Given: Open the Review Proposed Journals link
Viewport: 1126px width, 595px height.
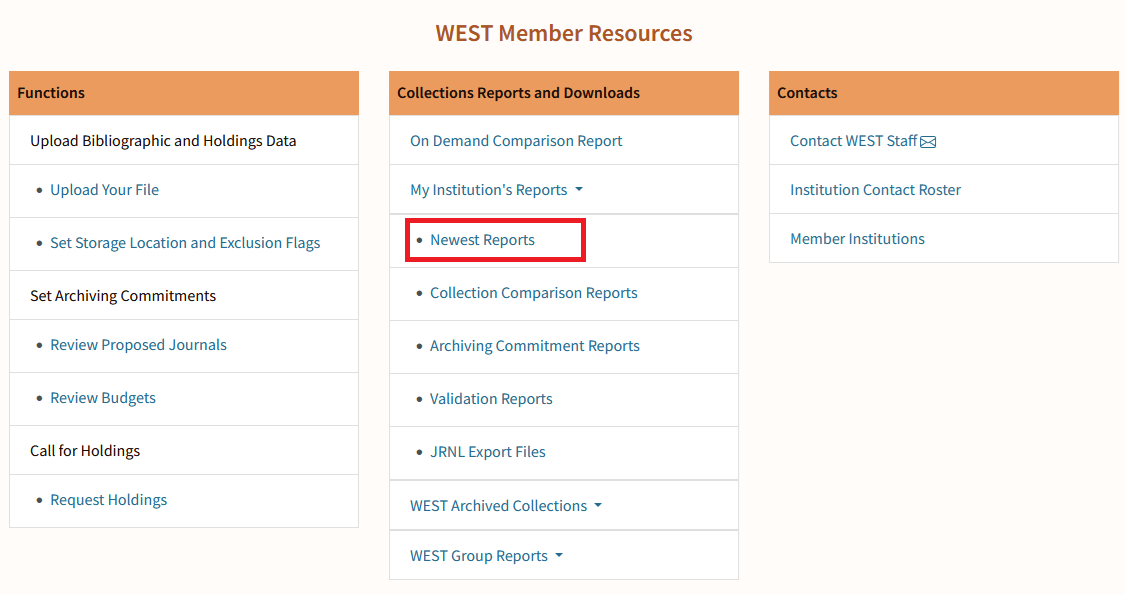Looking at the screenshot, I should [x=139, y=345].
